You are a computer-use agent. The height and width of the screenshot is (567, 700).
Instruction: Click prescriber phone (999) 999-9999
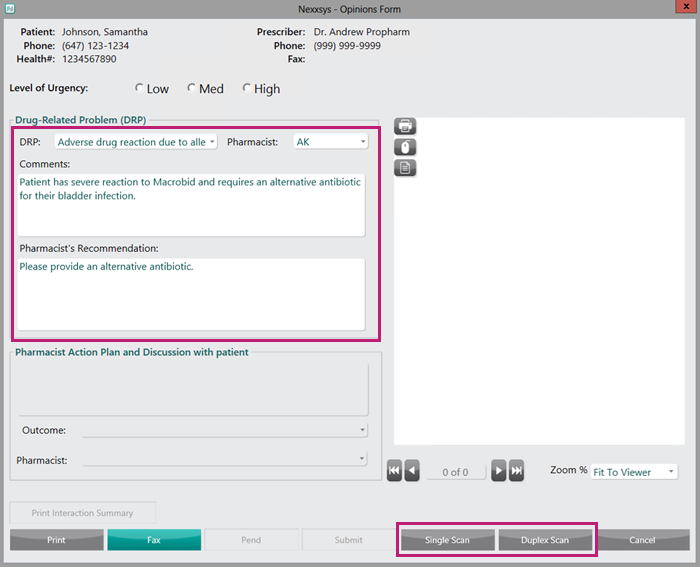(347, 46)
